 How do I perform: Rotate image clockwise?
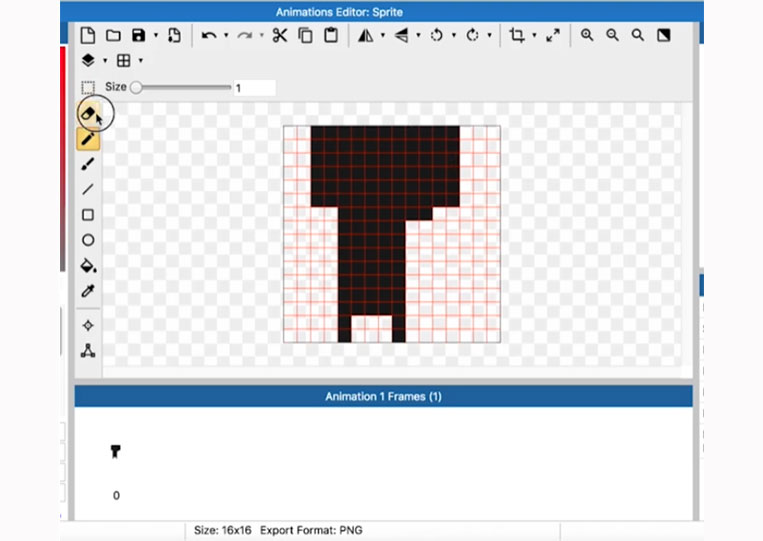[472, 35]
